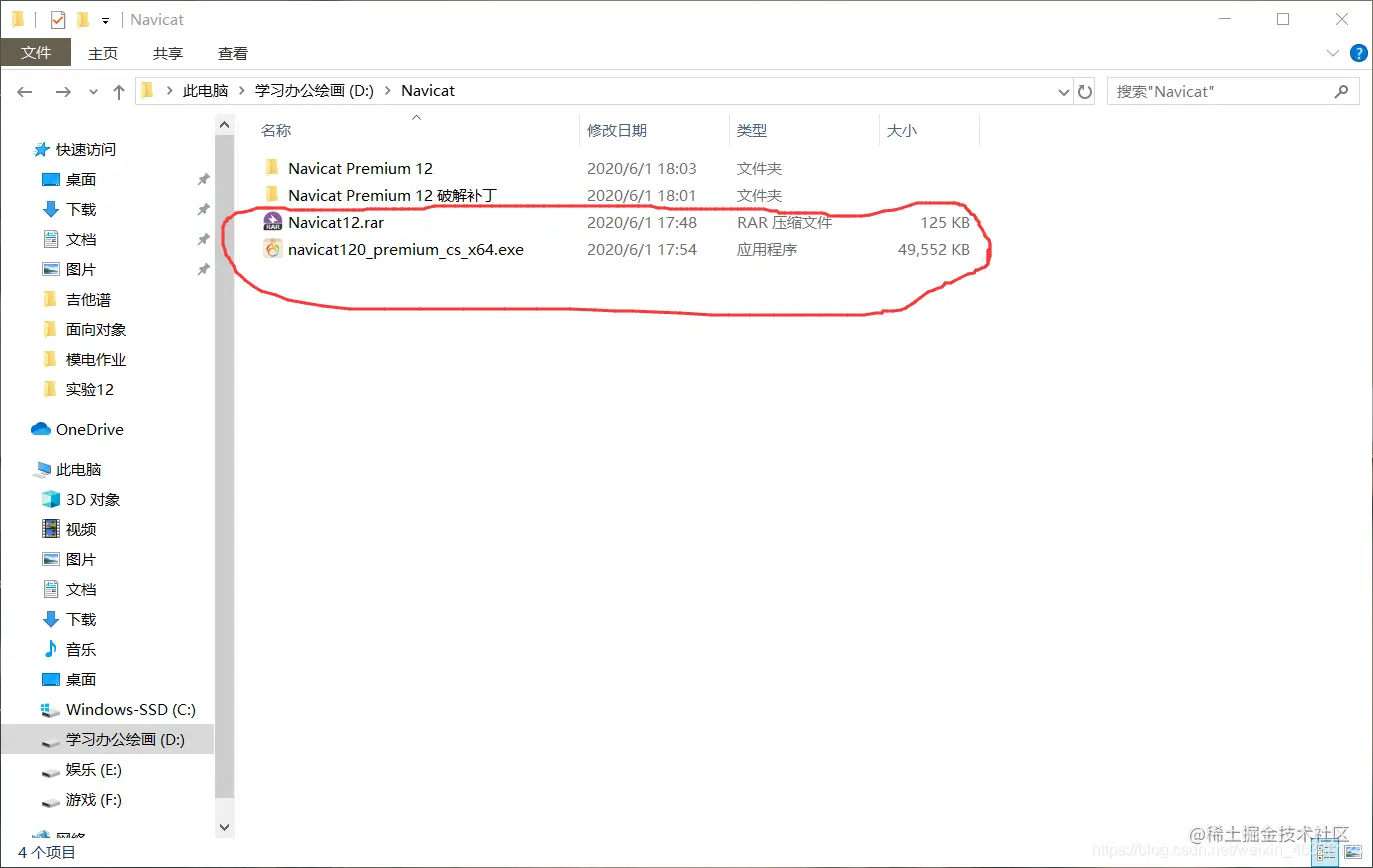1373x868 pixels.
Task: Switch to the 查看 ribbon tab
Action: (233, 53)
